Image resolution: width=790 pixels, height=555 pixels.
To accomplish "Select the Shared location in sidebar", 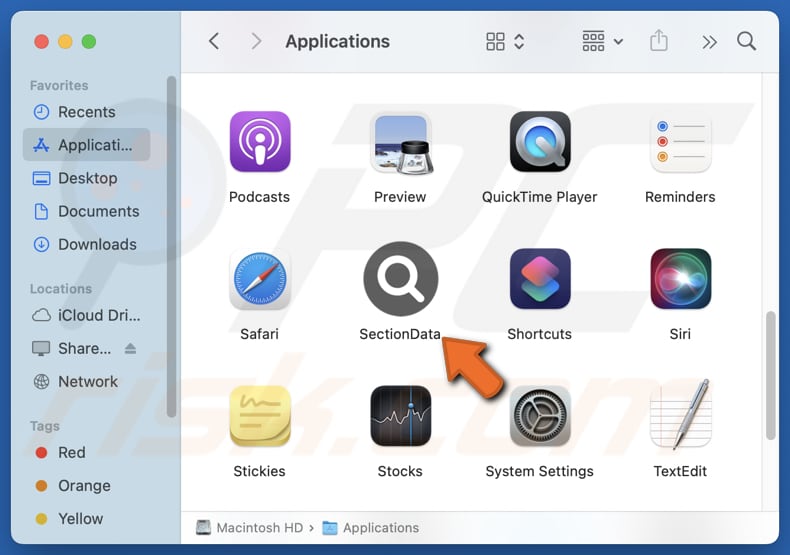I will point(71,349).
